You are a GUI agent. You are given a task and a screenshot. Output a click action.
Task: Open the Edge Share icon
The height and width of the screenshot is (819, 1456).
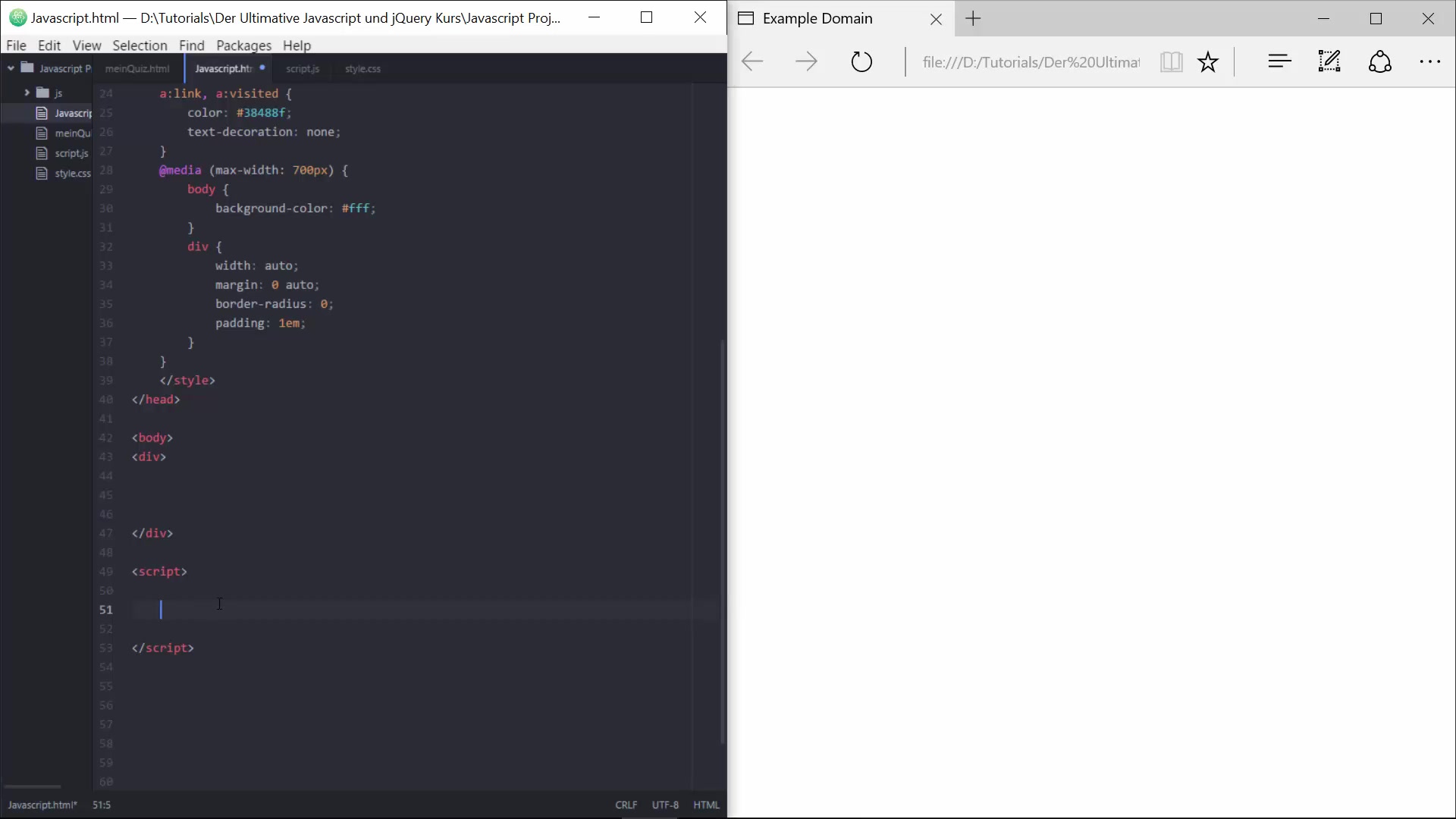pos(1379,61)
